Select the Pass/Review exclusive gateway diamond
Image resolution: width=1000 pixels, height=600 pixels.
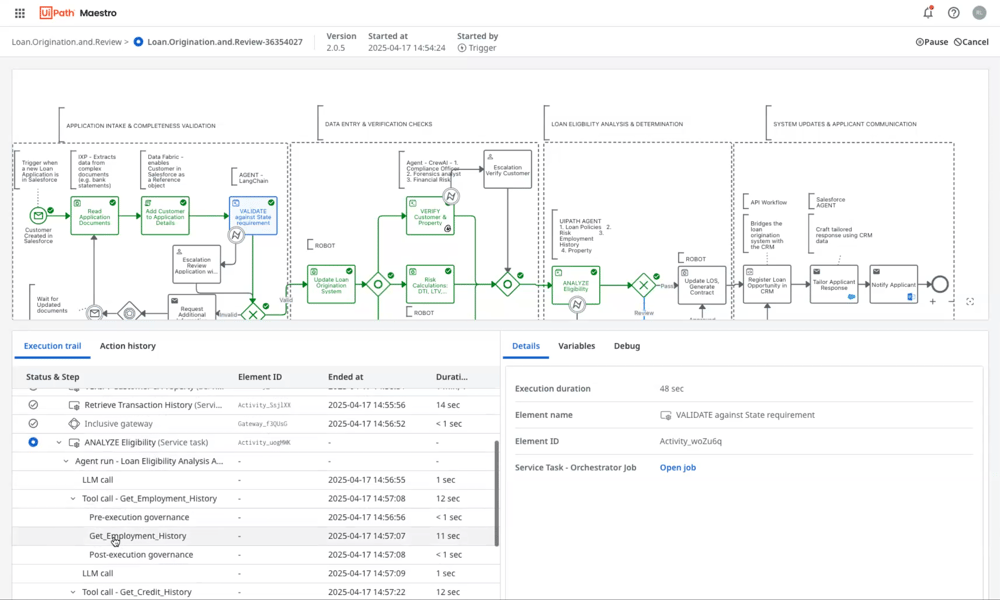[x=644, y=285]
